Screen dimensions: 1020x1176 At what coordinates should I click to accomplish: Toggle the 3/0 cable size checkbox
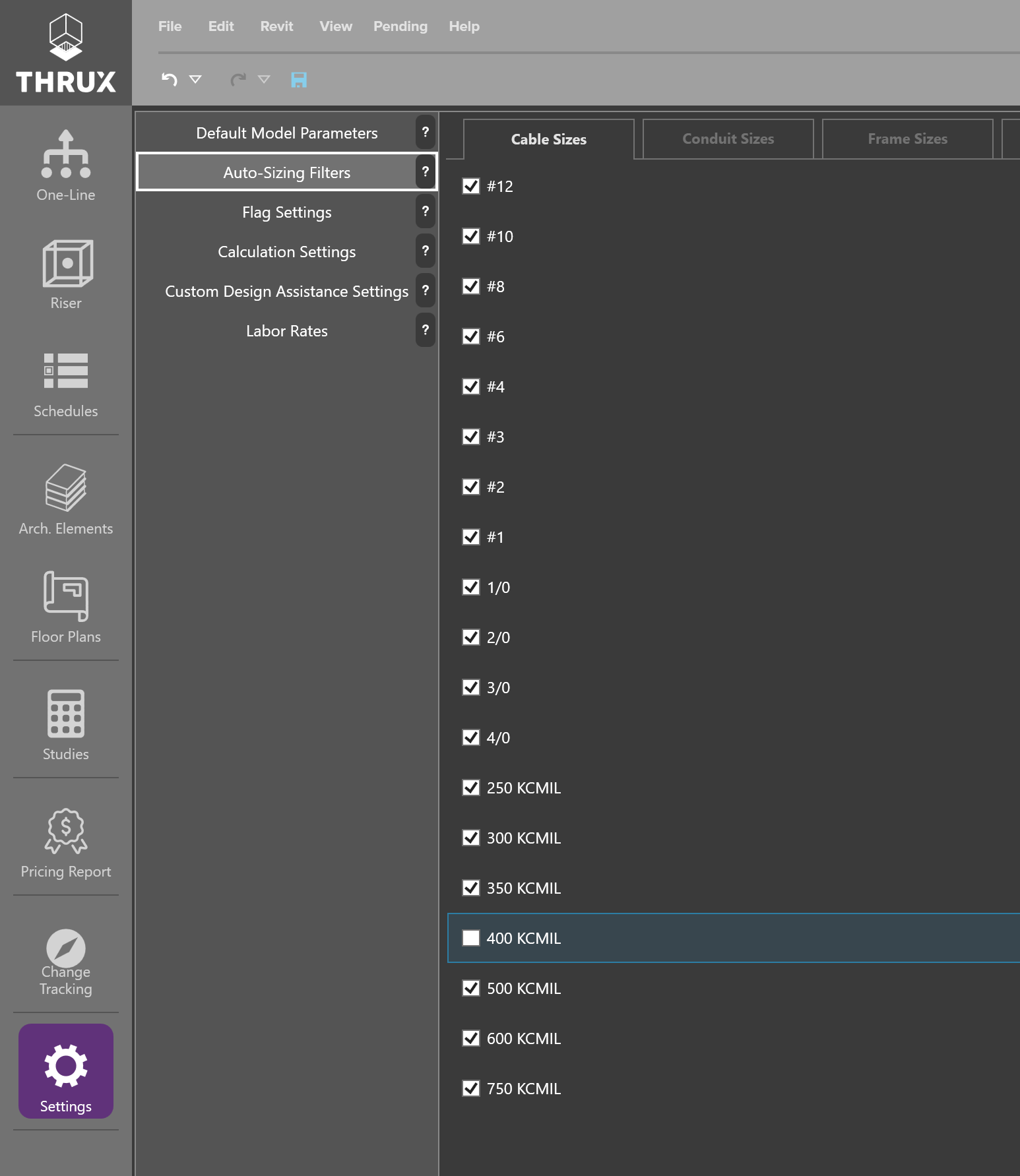point(471,687)
